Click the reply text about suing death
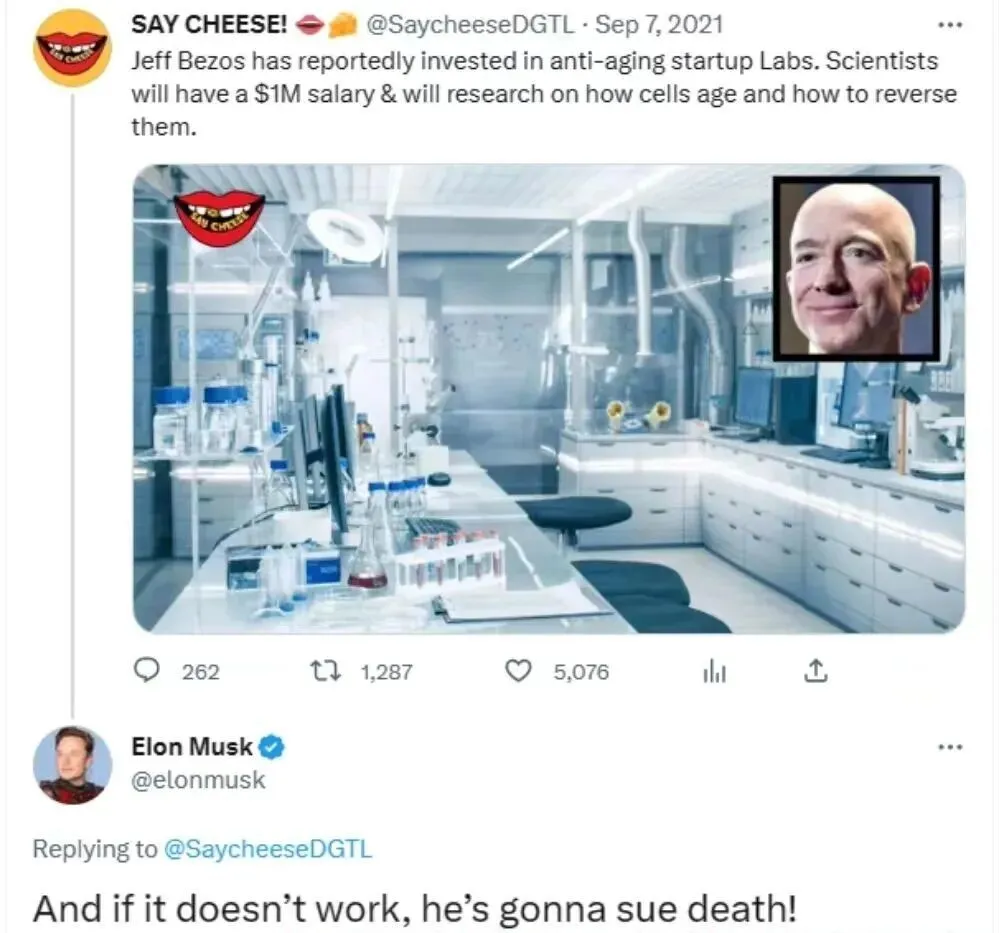The image size is (999, 933). (x=415, y=907)
